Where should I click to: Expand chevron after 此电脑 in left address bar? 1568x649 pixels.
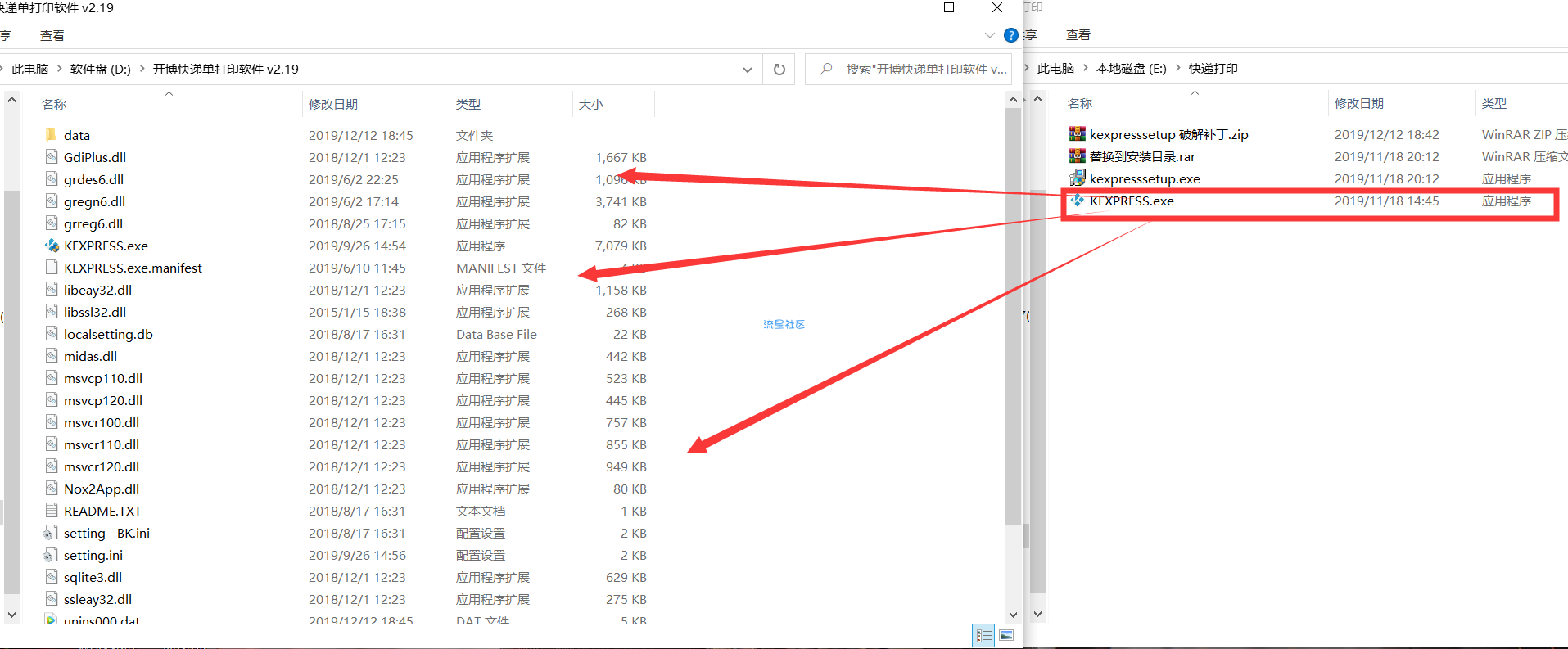(x=59, y=69)
